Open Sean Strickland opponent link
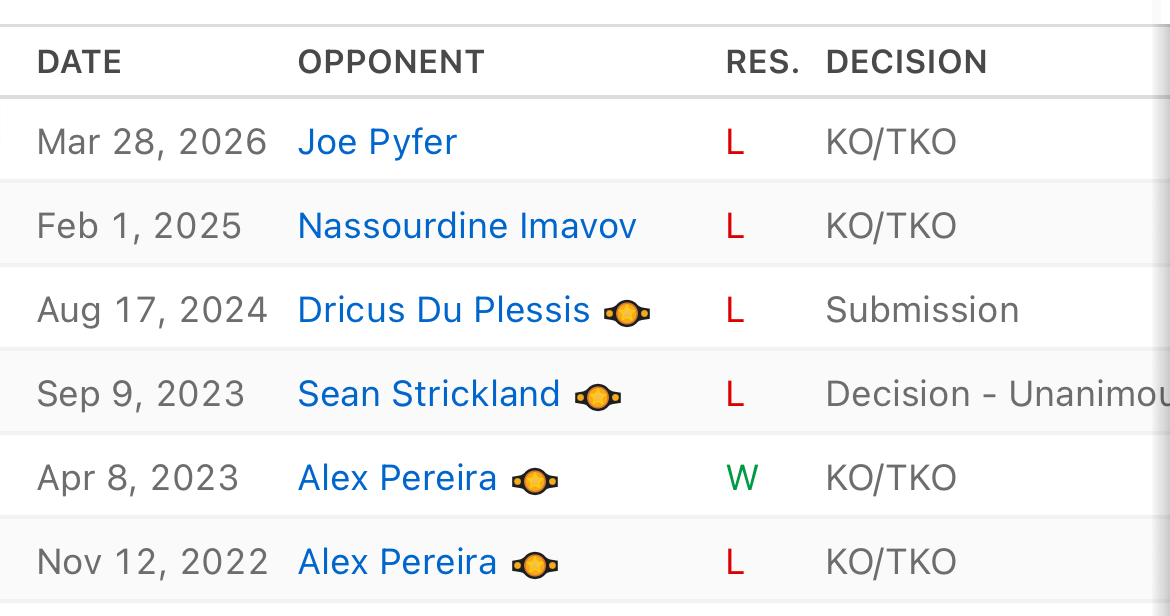 [429, 395]
